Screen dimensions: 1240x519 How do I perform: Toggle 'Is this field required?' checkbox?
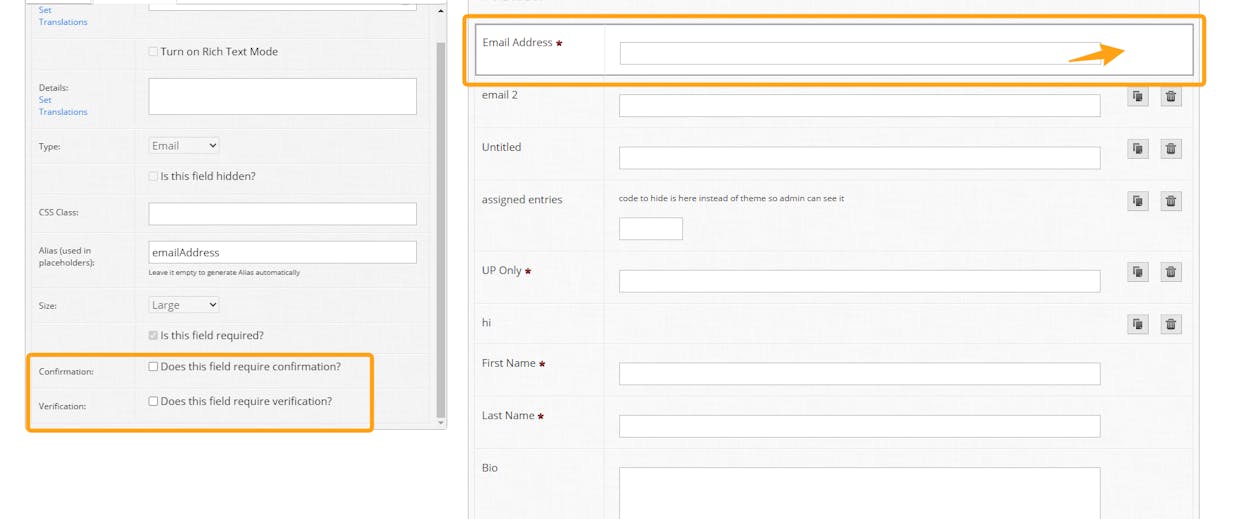pyautogui.click(x=153, y=336)
